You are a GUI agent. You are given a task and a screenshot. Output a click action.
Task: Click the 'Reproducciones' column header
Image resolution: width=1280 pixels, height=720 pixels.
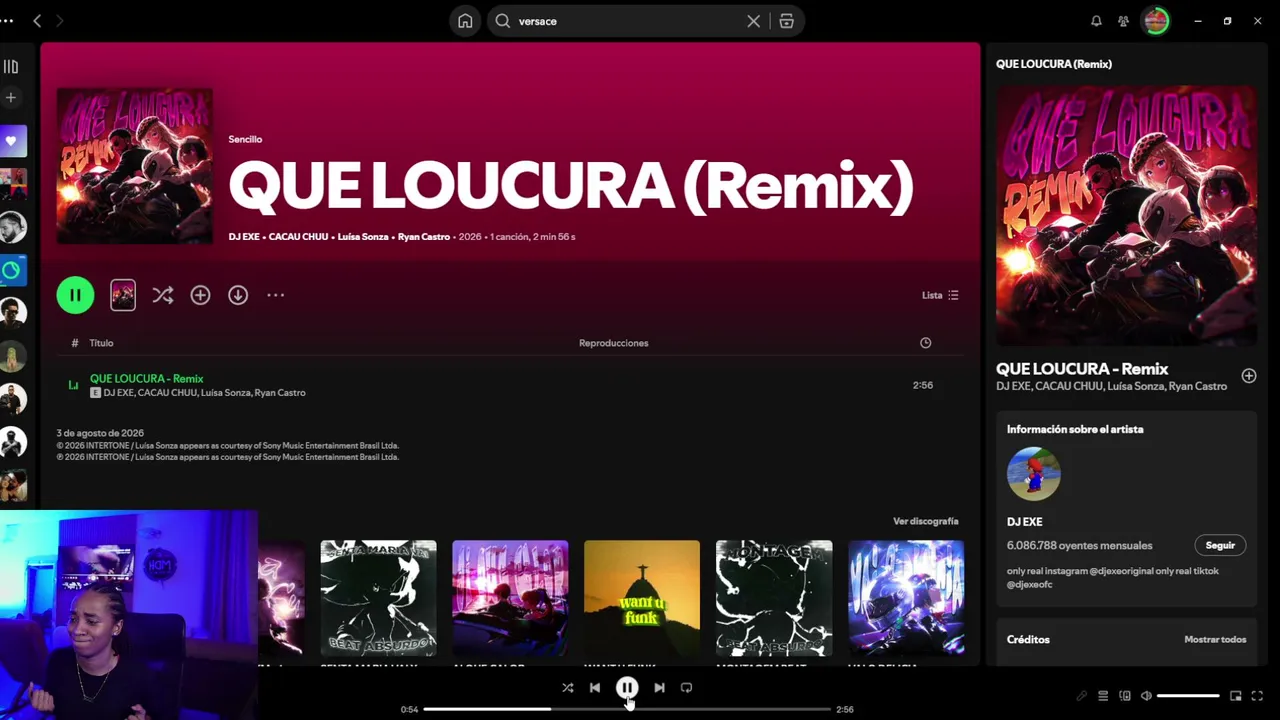614,343
